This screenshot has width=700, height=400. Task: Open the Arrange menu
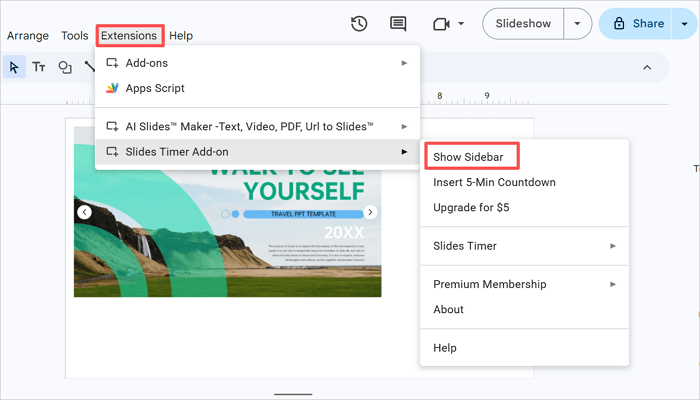click(28, 36)
